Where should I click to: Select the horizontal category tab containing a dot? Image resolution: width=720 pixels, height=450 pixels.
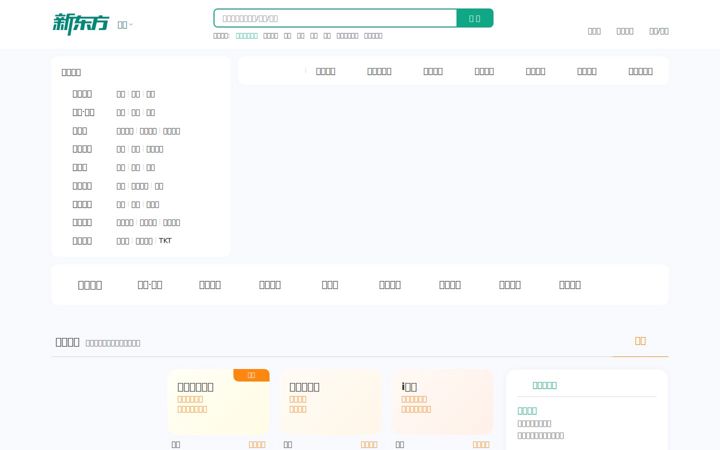point(150,285)
